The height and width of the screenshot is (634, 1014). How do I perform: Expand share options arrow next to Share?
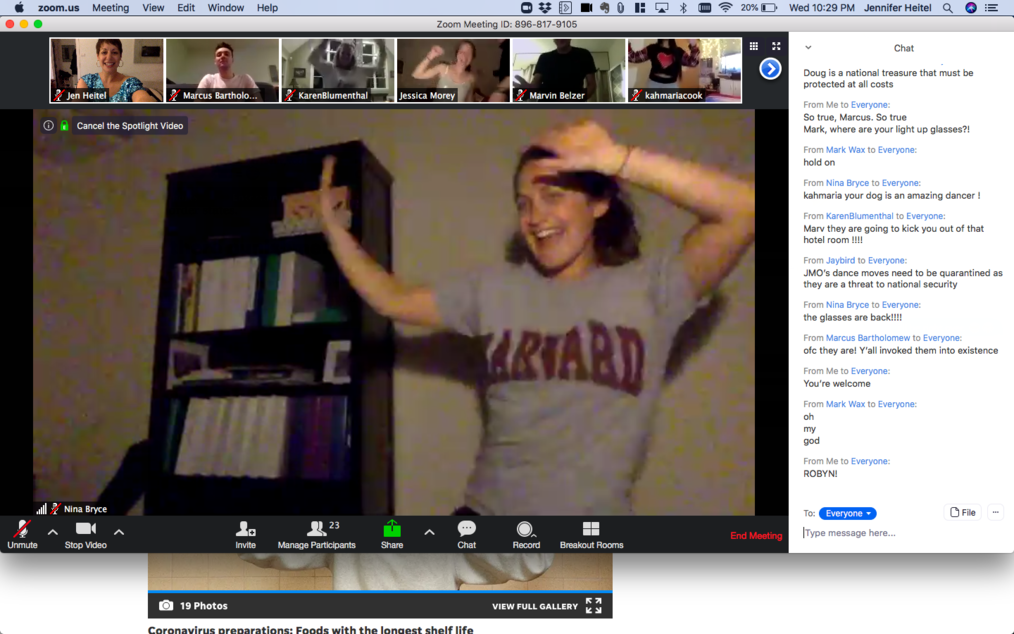(429, 532)
